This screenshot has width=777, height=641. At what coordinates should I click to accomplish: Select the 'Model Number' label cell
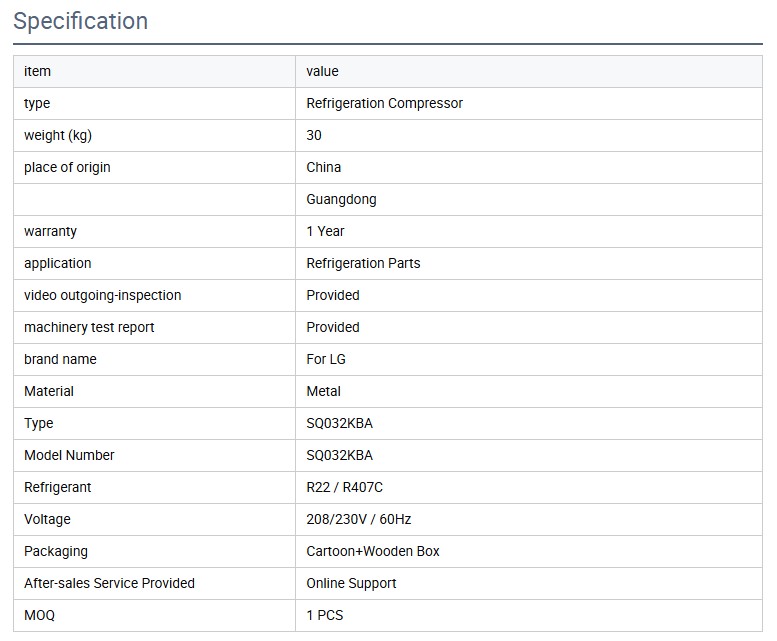69,455
